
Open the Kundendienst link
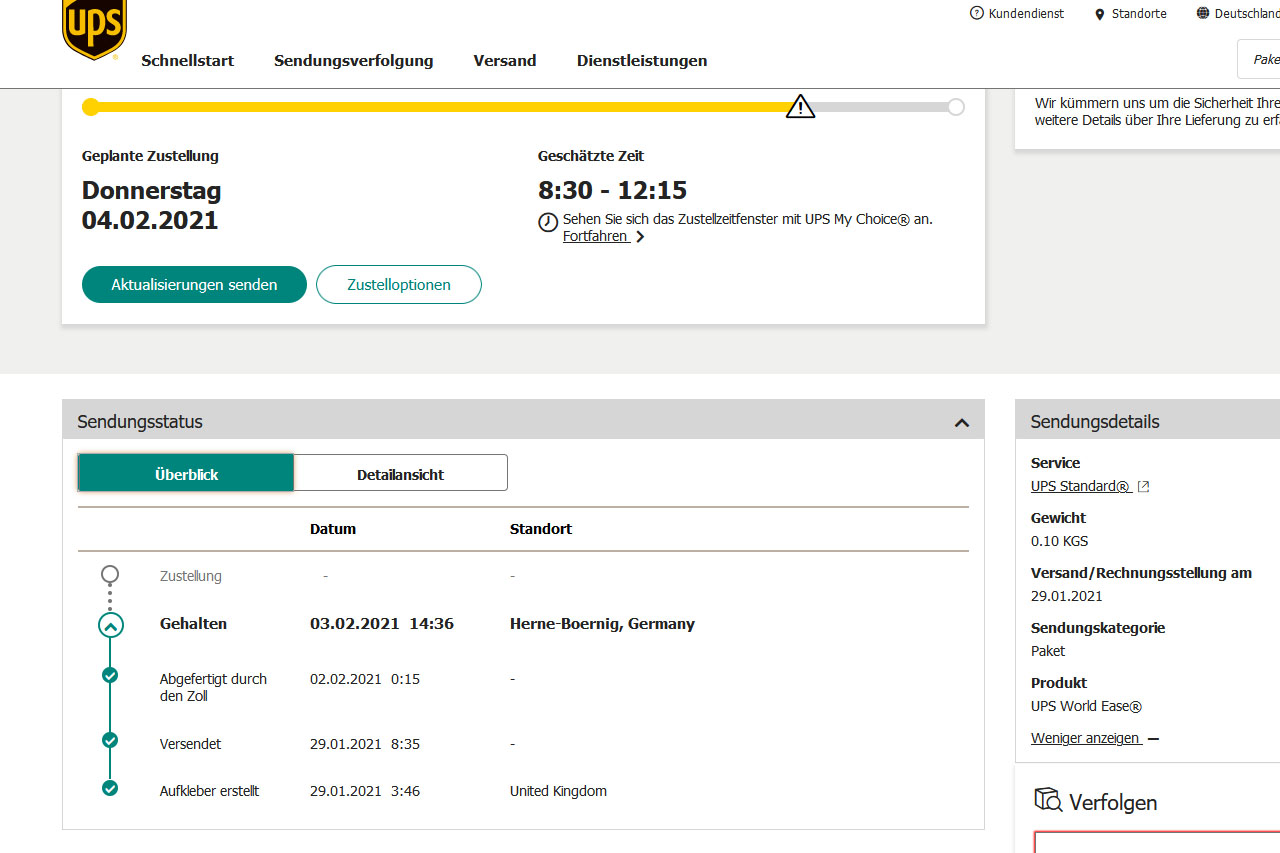tap(1026, 14)
